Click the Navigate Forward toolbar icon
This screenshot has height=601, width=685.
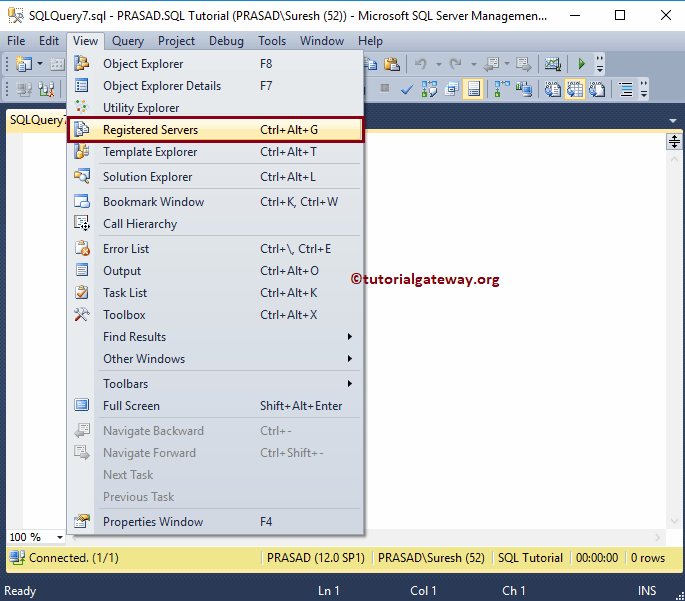click(x=523, y=64)
